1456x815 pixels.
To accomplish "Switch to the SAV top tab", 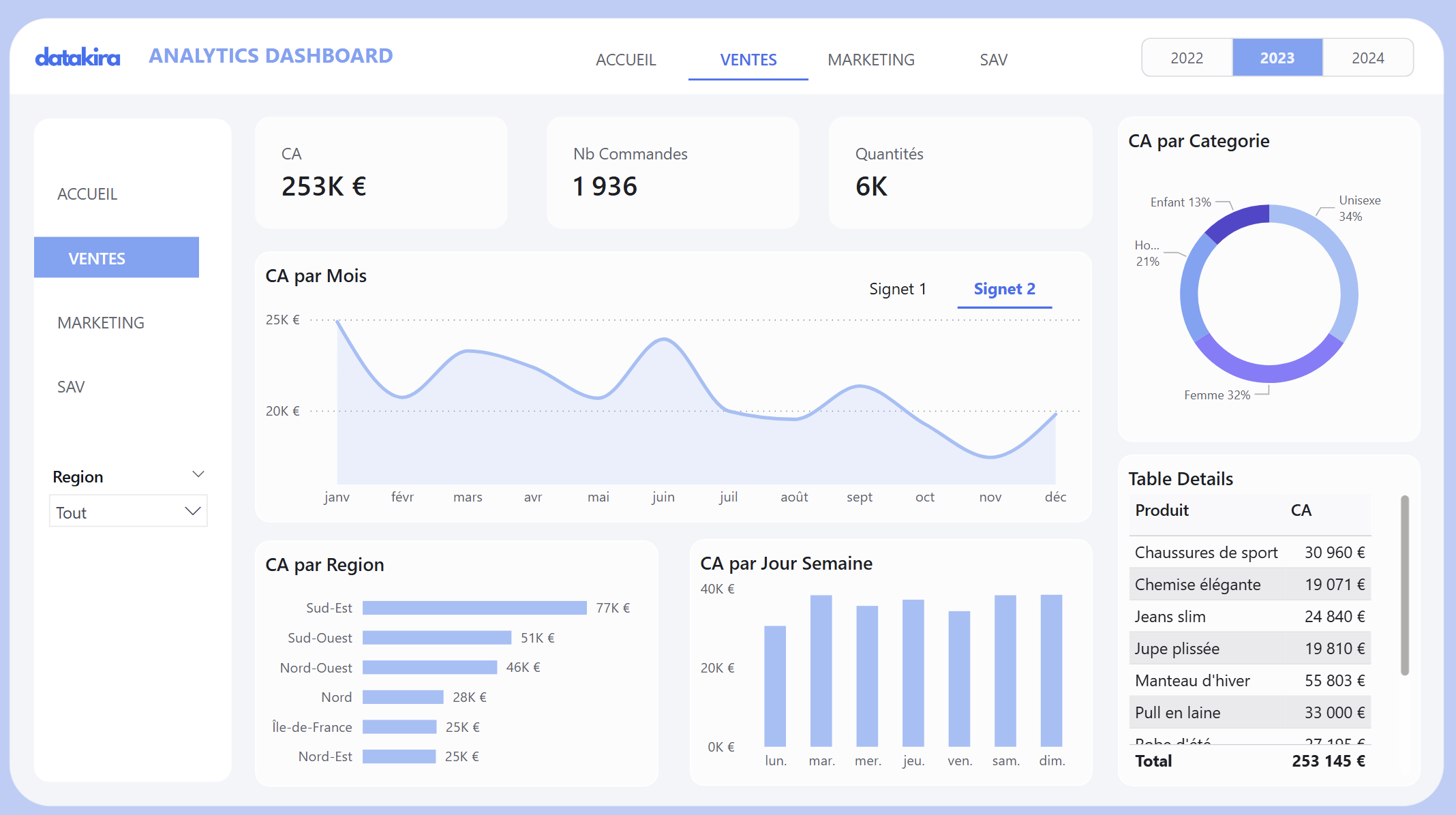I will tap(993, 60).
